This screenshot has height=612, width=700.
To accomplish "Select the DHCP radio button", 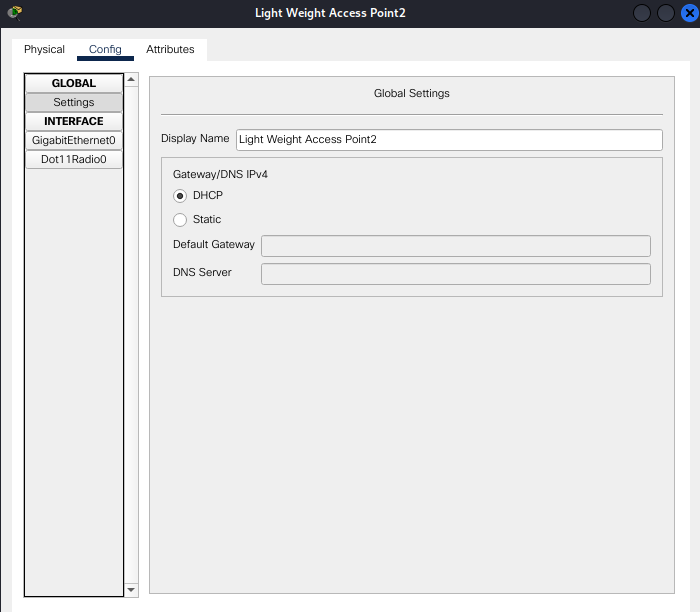I will click(x=180, y=196).
